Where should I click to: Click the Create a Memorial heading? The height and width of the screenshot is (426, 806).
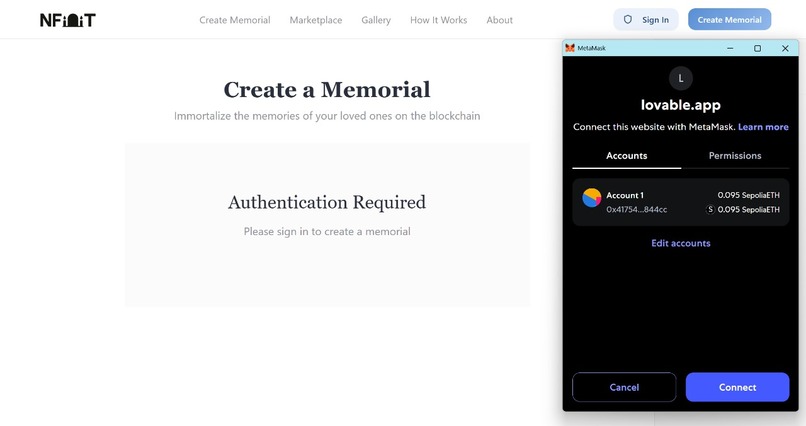click(x=327, y=90)
